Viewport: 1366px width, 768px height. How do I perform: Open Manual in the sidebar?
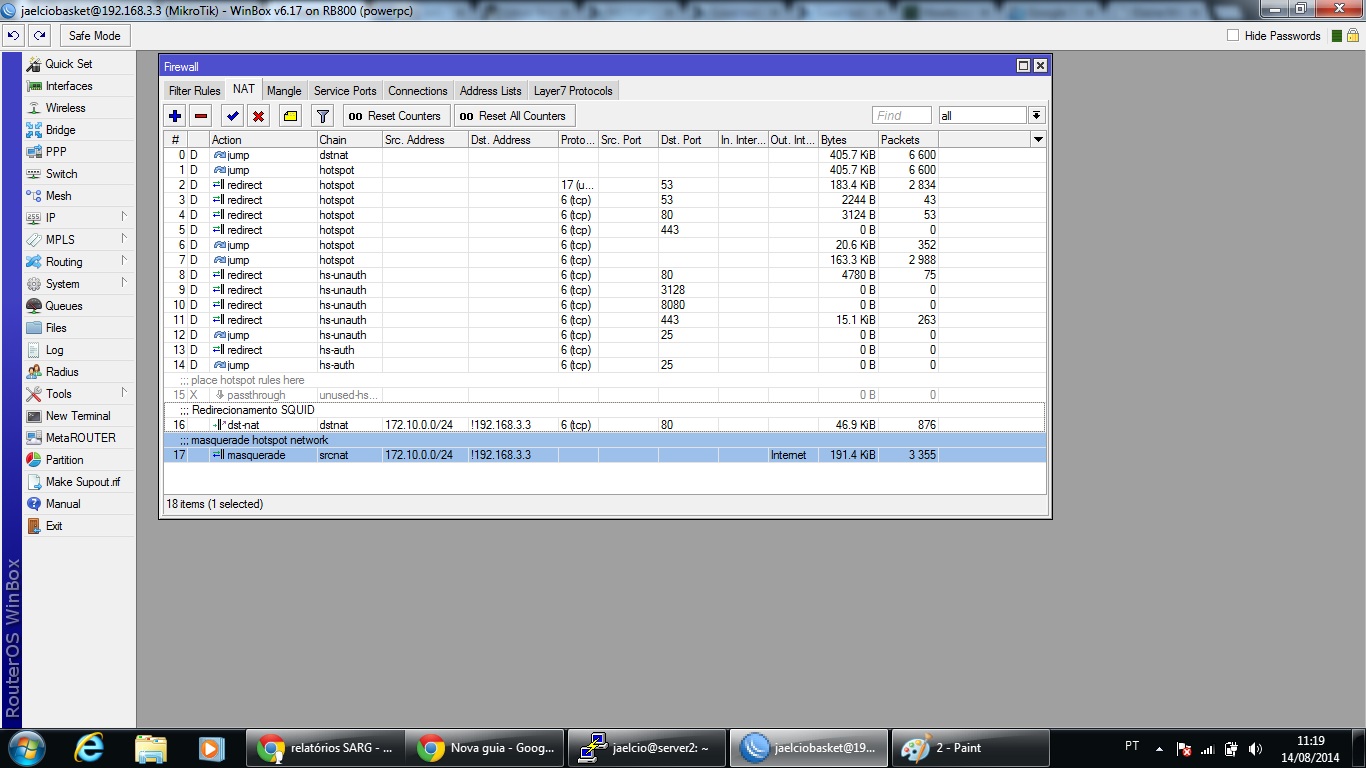pyautogui.click(x=79, y=504)
